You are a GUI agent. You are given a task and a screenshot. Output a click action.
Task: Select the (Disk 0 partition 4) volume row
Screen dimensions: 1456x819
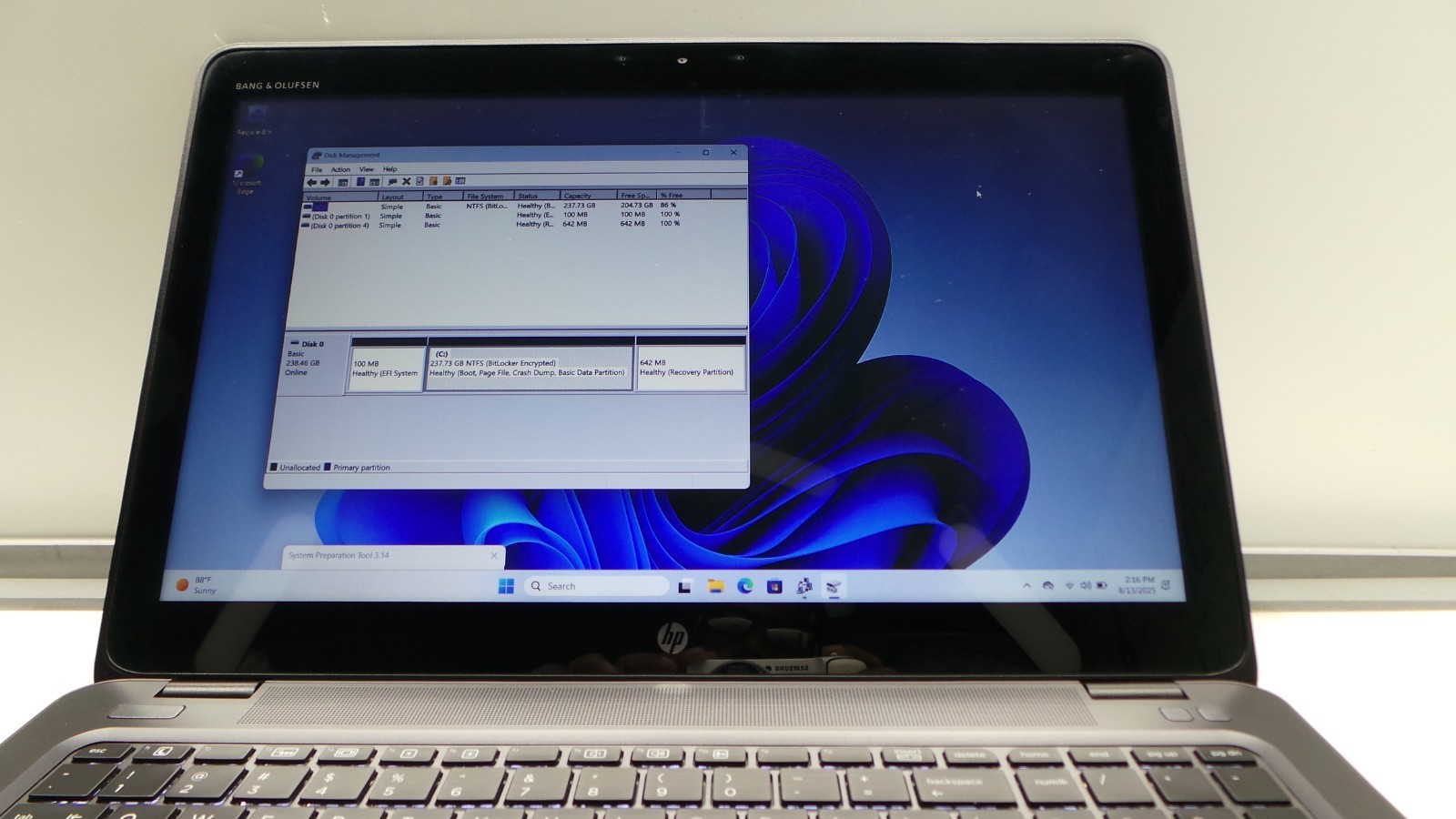[523, 225]
